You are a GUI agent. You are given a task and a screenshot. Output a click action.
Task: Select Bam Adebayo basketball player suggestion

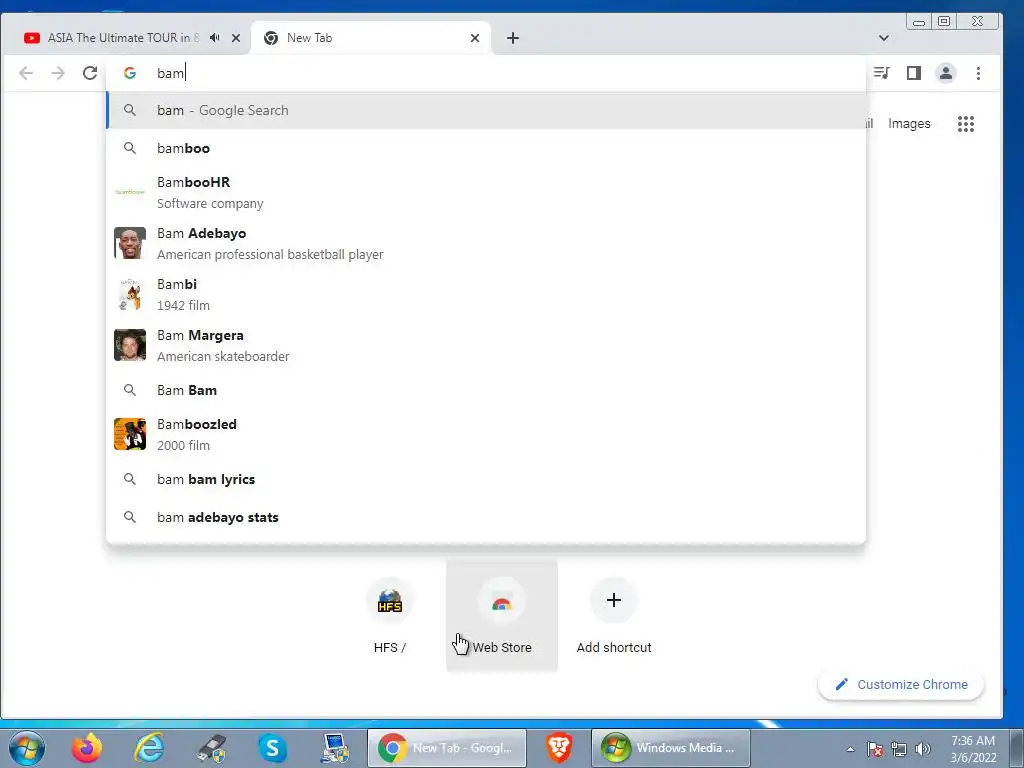click(486, 244)
